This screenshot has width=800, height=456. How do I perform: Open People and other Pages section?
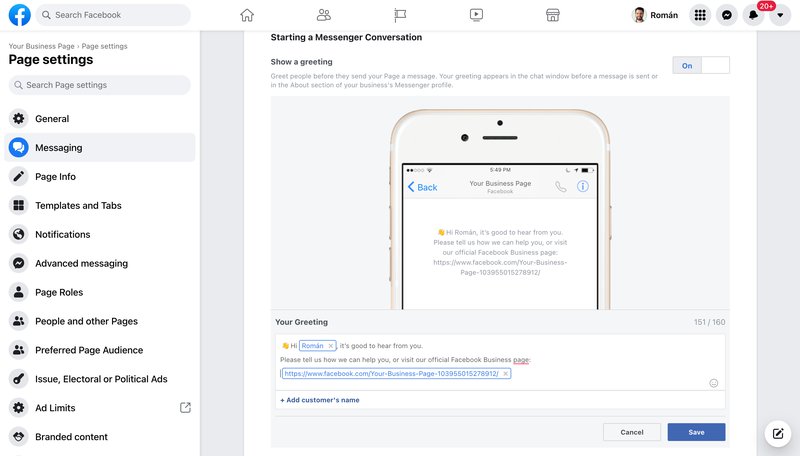(99, 321)
